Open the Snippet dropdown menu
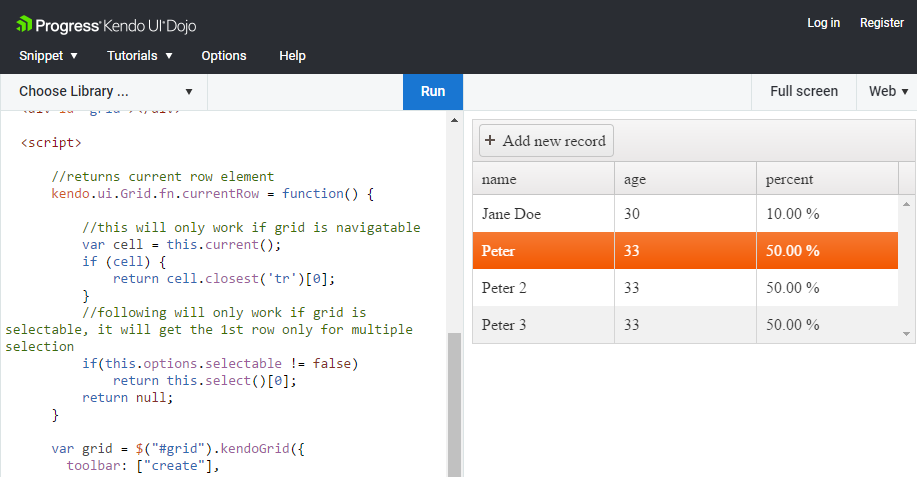The width and height of the screenshot is (917, 477). [x=48, y=56]
